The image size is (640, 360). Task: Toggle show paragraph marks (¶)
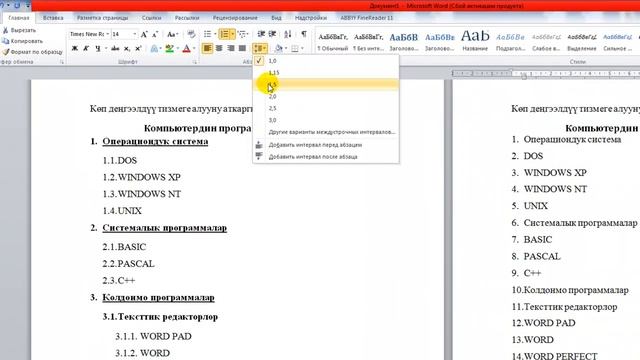[x=304, y=34]
